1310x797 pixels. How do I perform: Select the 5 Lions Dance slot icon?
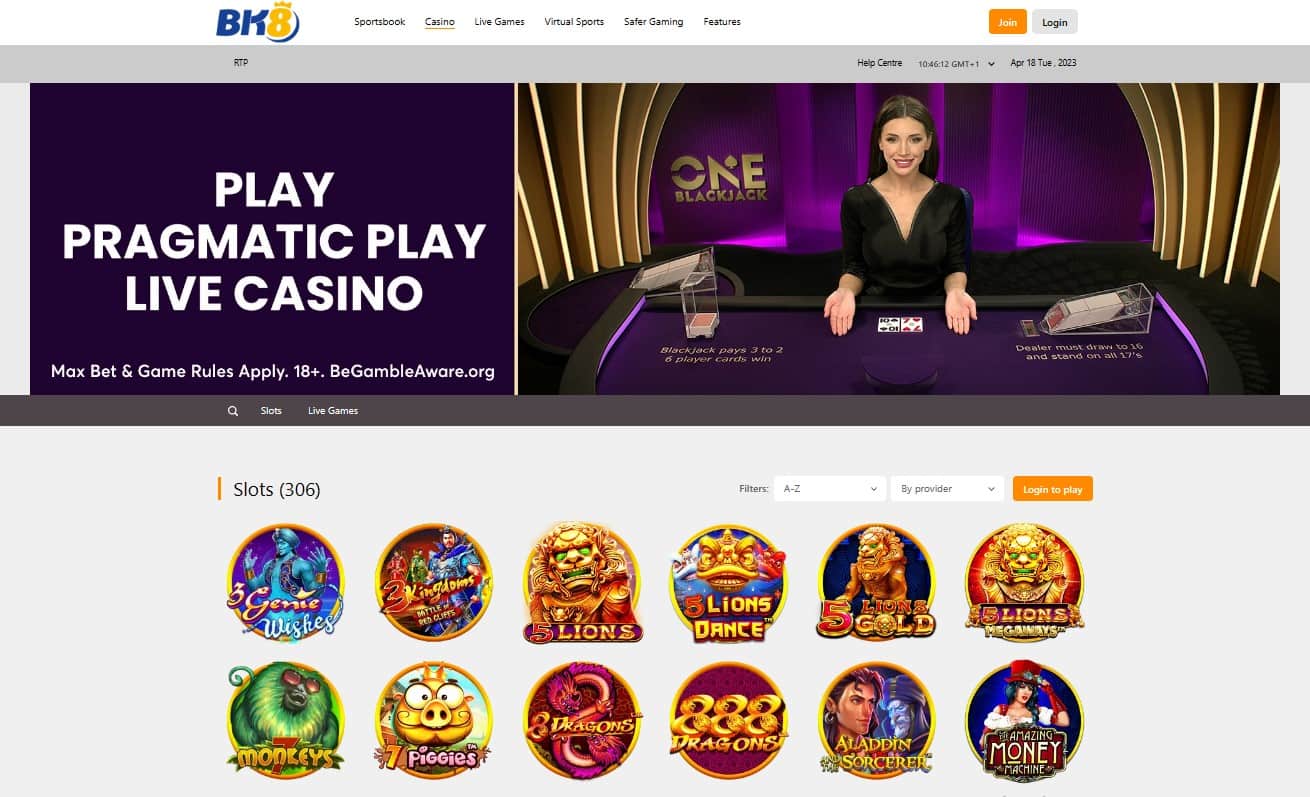[729, 582]
